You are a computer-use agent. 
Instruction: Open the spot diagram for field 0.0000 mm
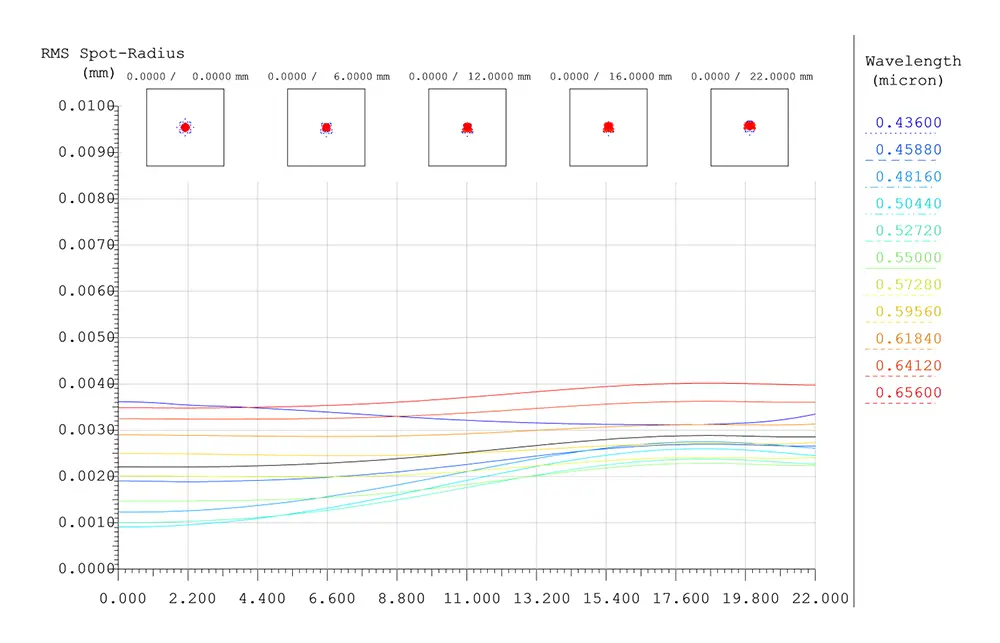(x=185, y=128)
